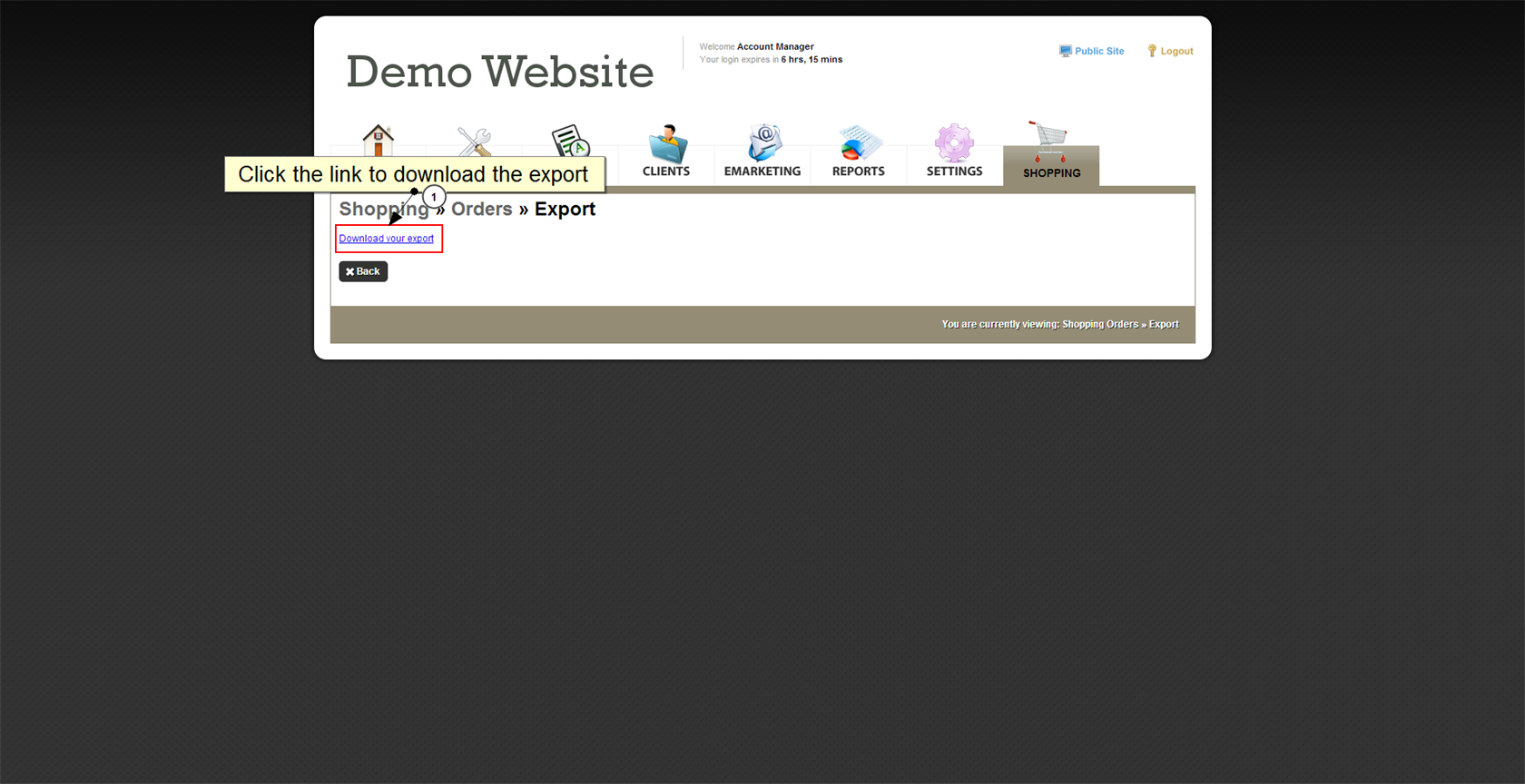Image resolution: width=1525 pixels, height=784 pixels.
Task: Click the Download your export link
Action: 386,239
